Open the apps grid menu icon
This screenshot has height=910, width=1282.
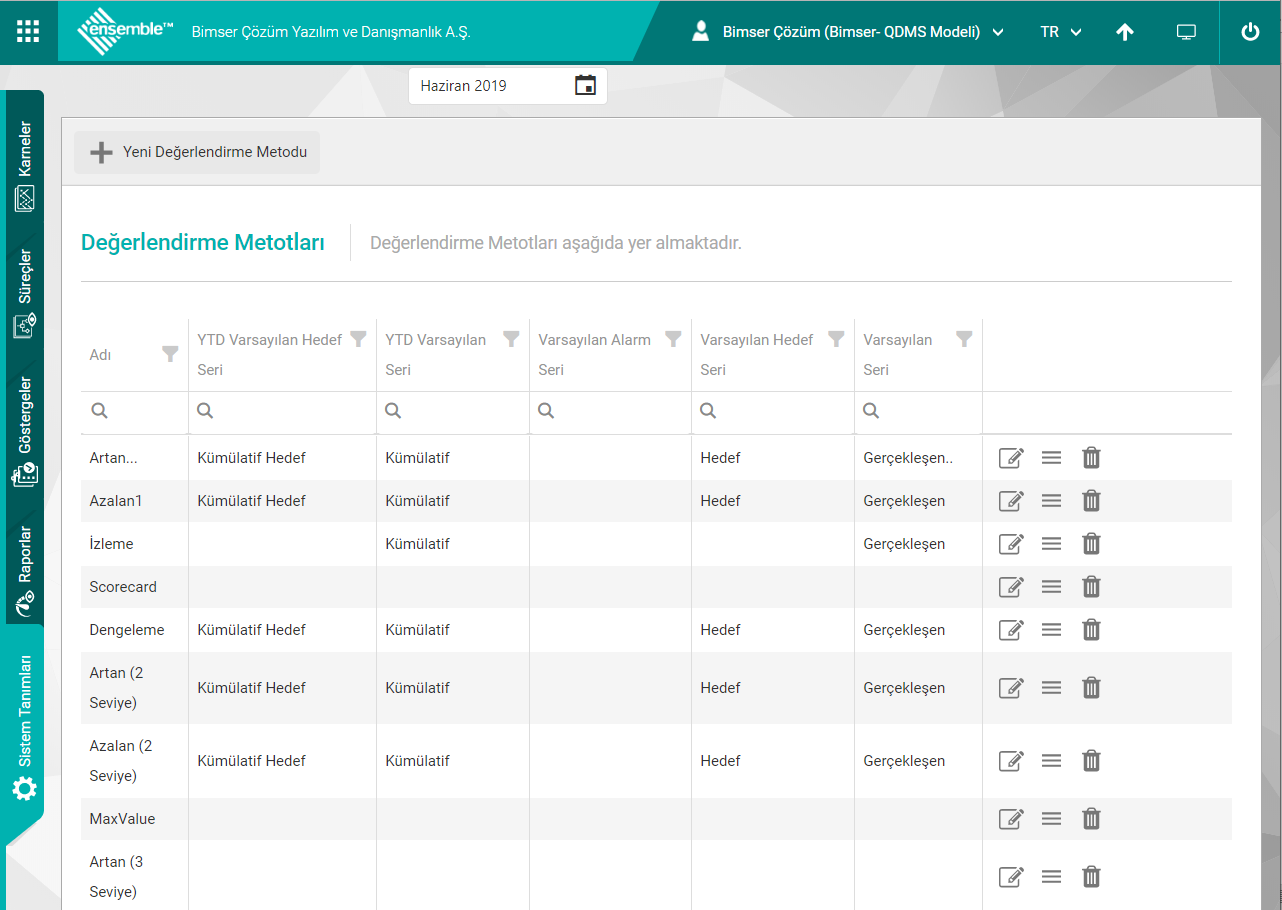pyautogui.click(x=28, y=31)
